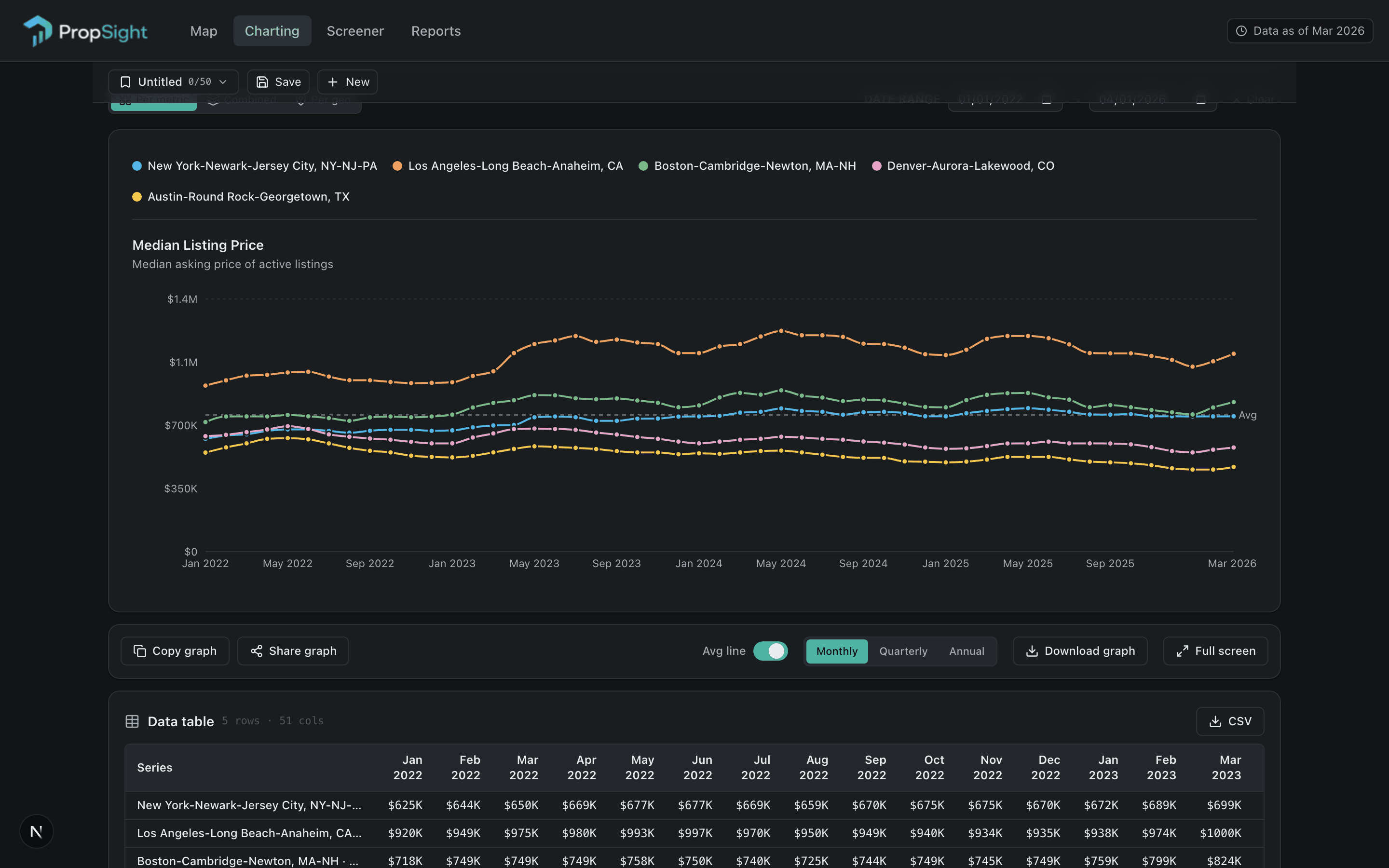Open the Screener tab
The image size is (1389, 868).
pos(355,31)
